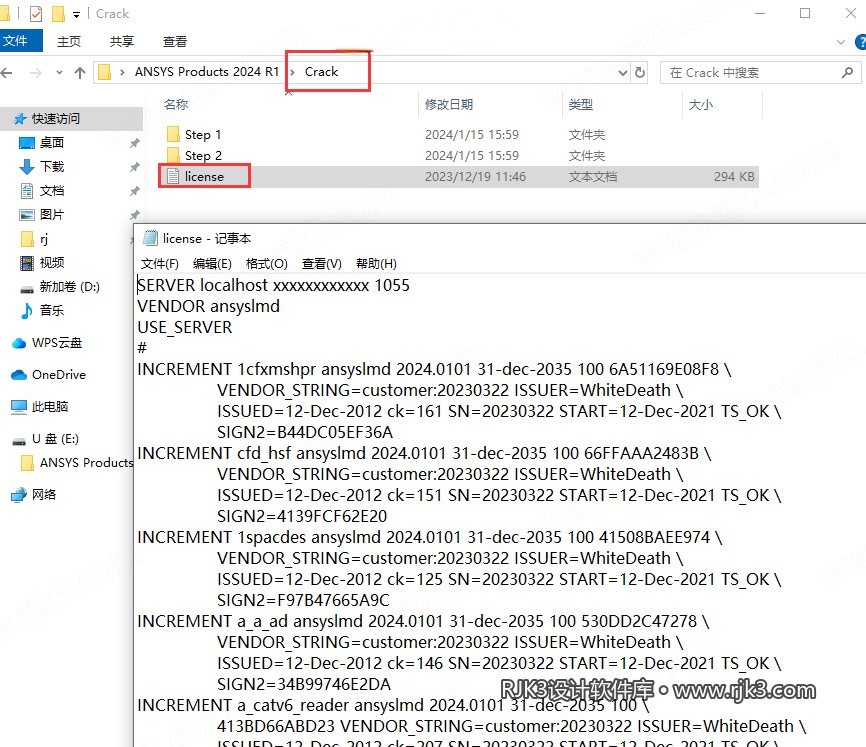Sort files by 名称 column

[x=176, y=104]
